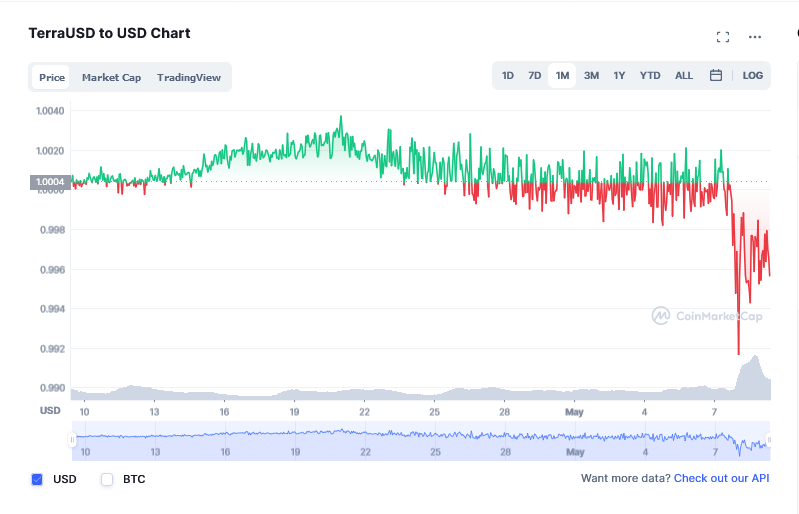Click the 'May' label on the main x-axis
799x514 pixels.
click(x=574, y=412)
